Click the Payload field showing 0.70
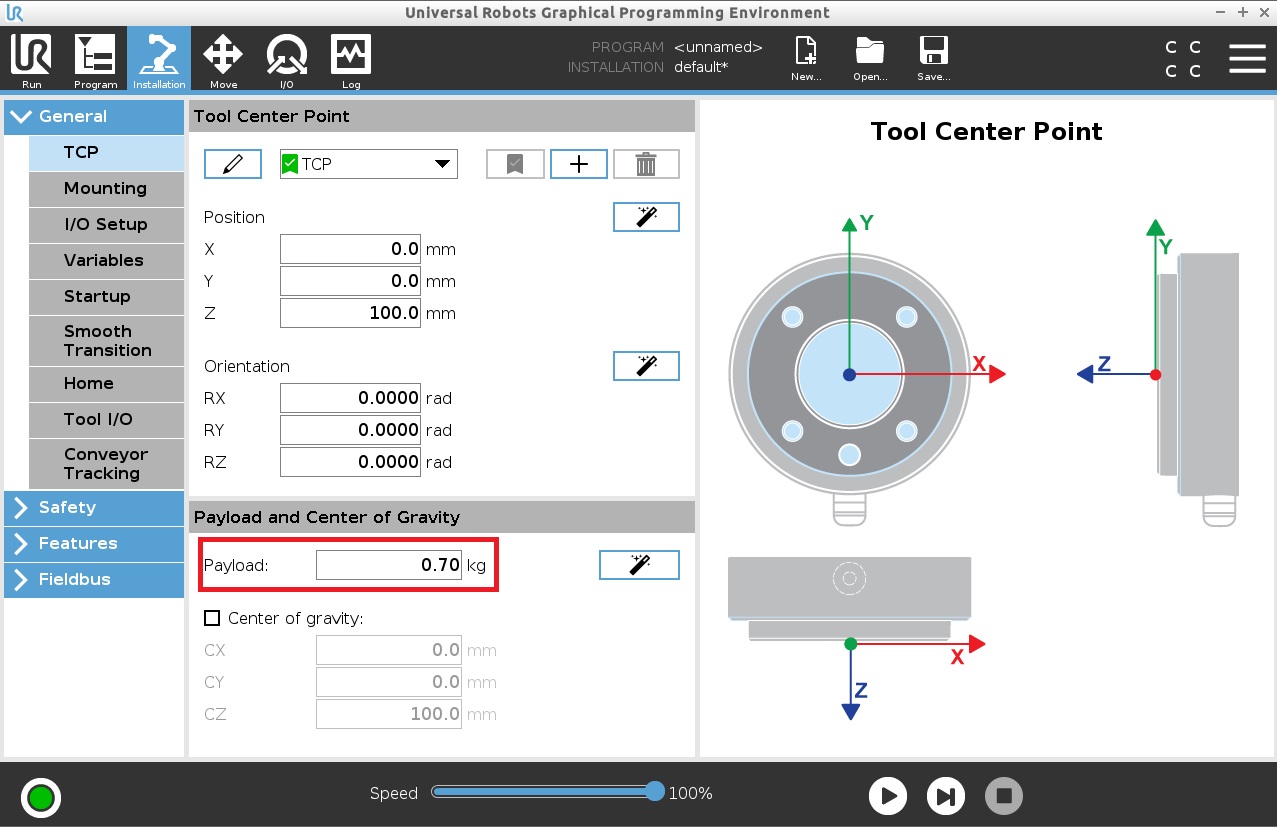This screenshot has height=827, width=1277. (x=389, y=565)
